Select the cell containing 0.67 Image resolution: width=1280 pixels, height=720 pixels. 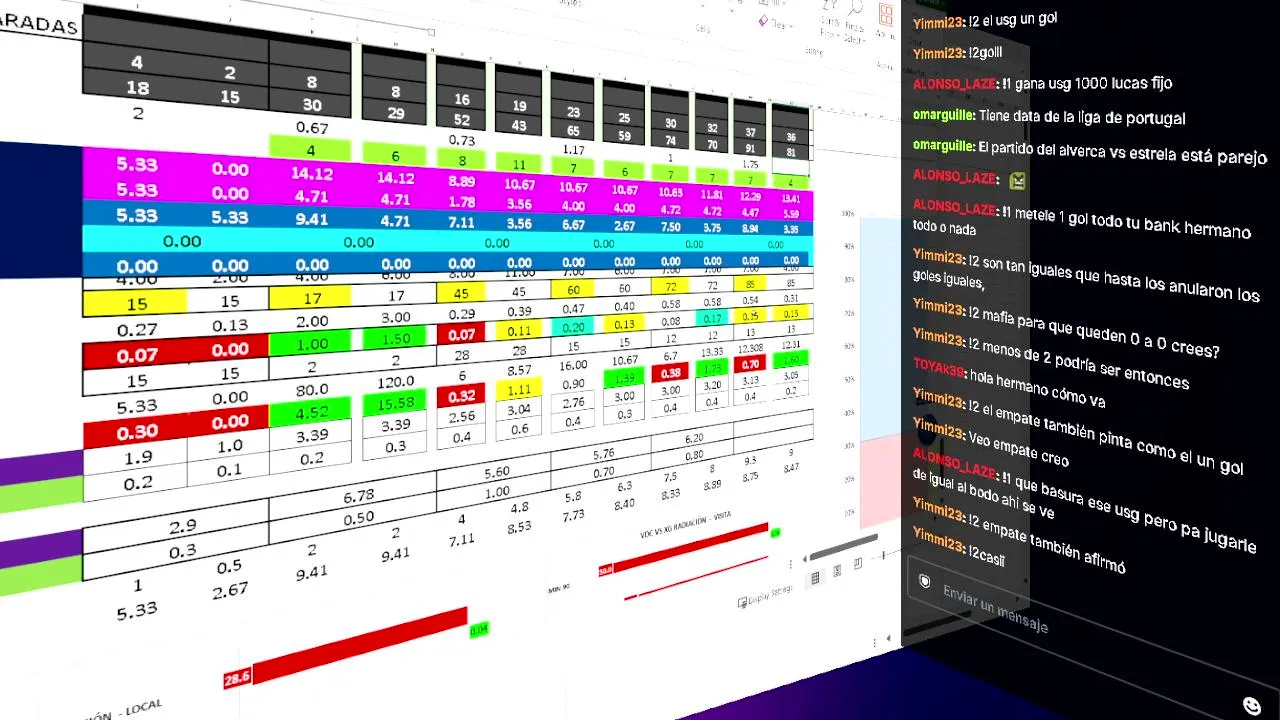tap(313, 128)
